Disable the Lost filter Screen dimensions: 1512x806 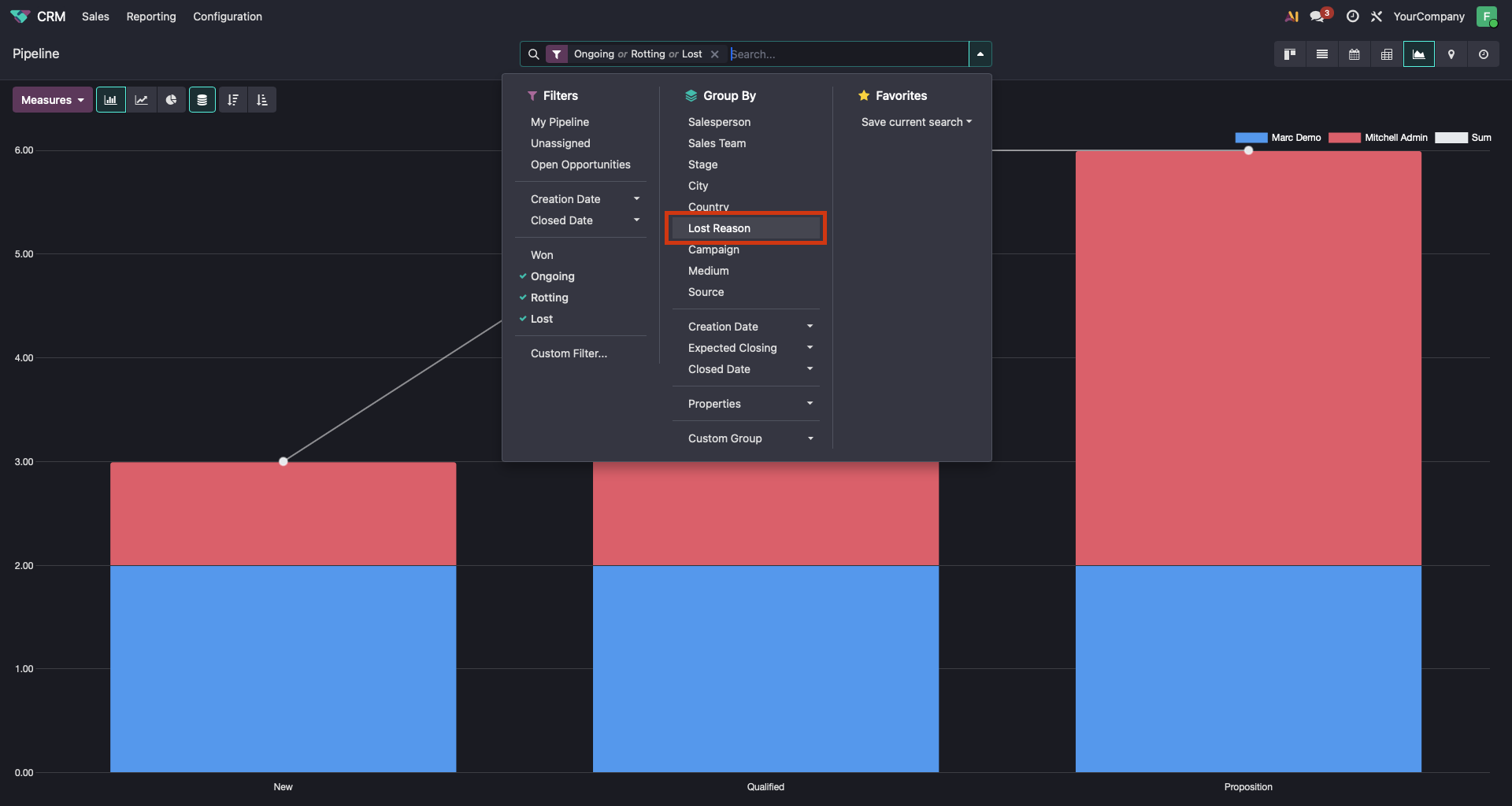[541, 319]
